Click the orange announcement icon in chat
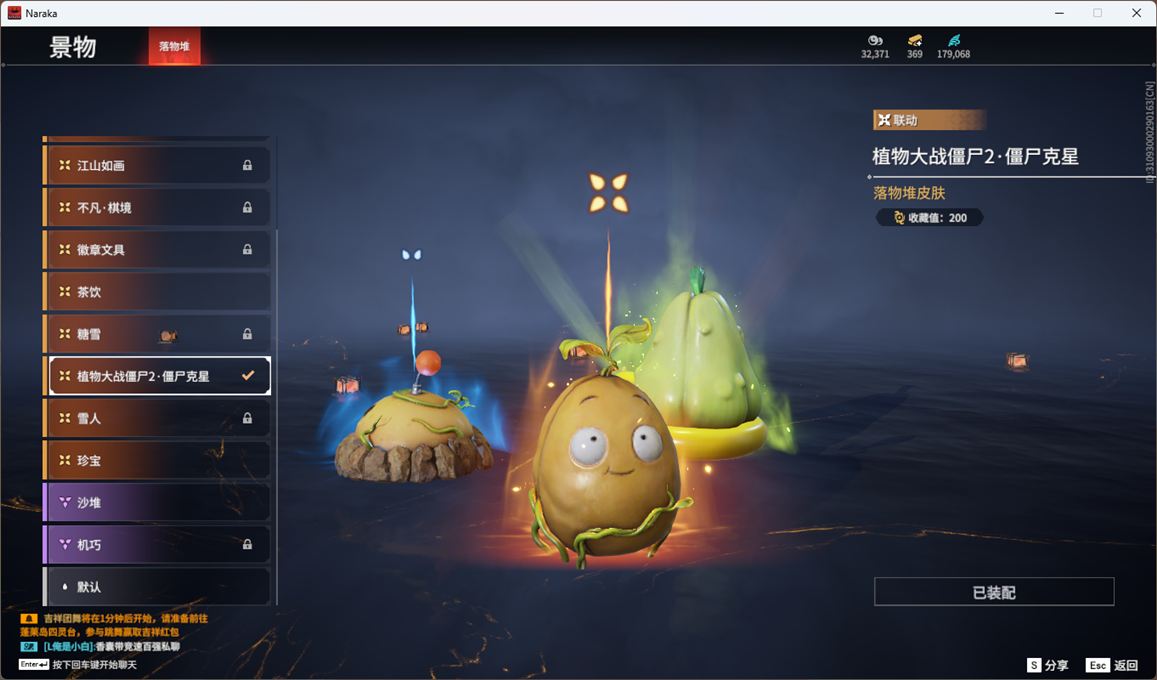This screenshot has height=680, width=1157. click(29, 618)
